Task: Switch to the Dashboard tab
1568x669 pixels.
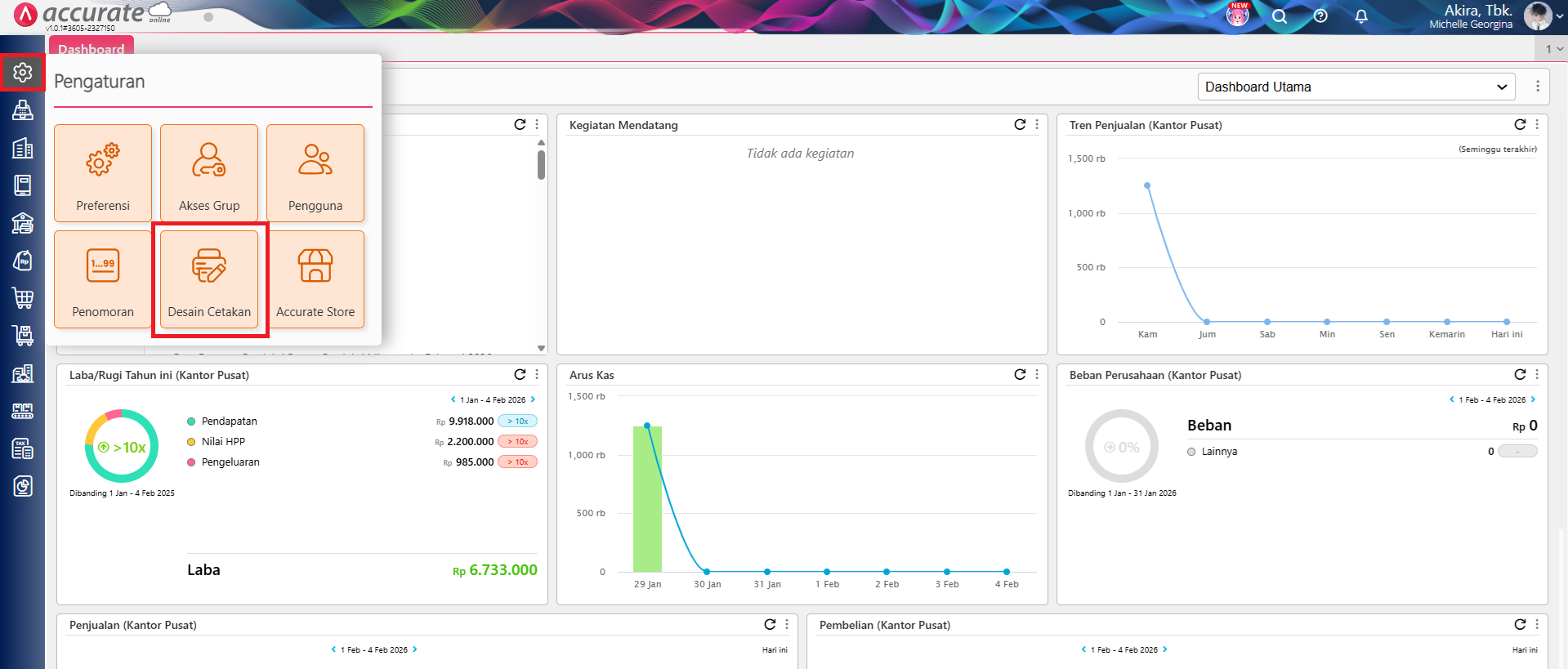Action: (x=91, y=49)
